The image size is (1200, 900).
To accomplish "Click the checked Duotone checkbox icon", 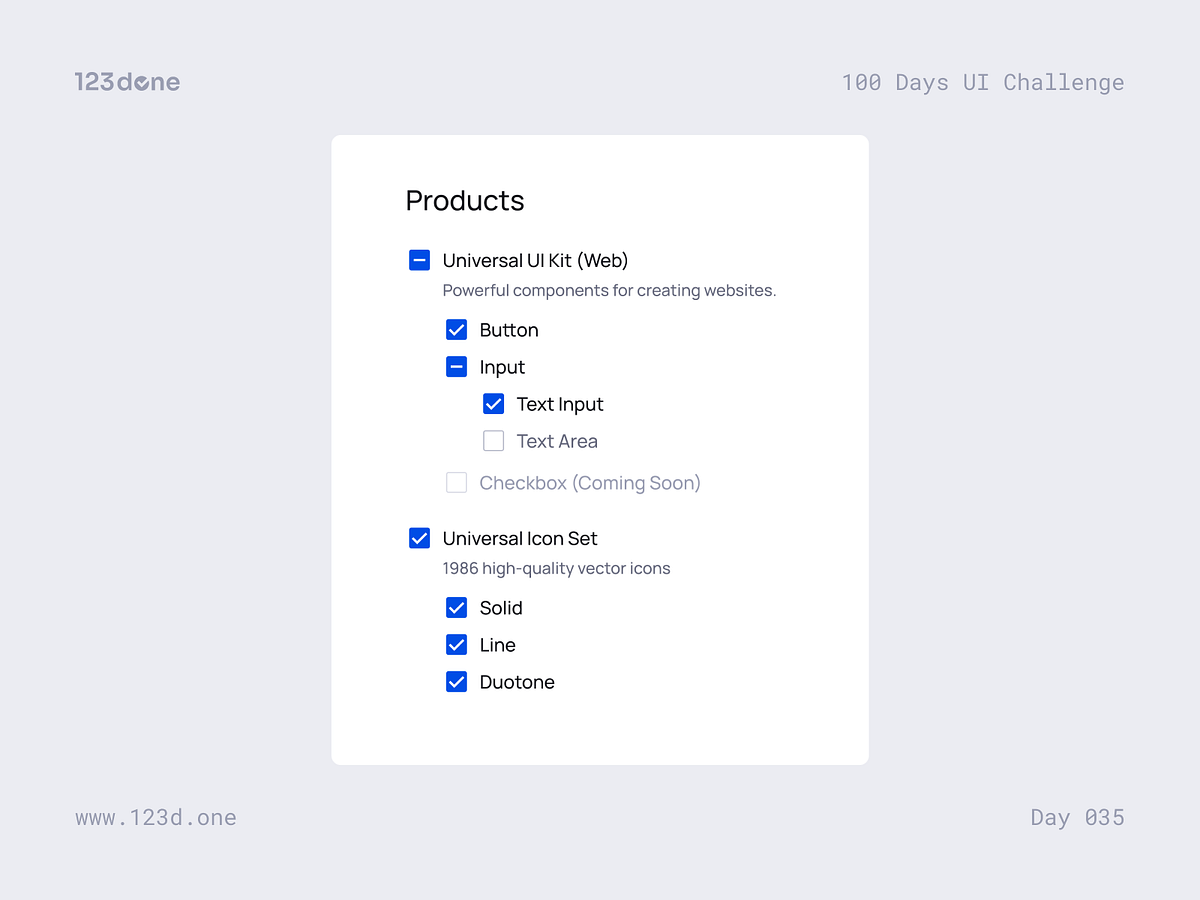I will pos(456,681).
